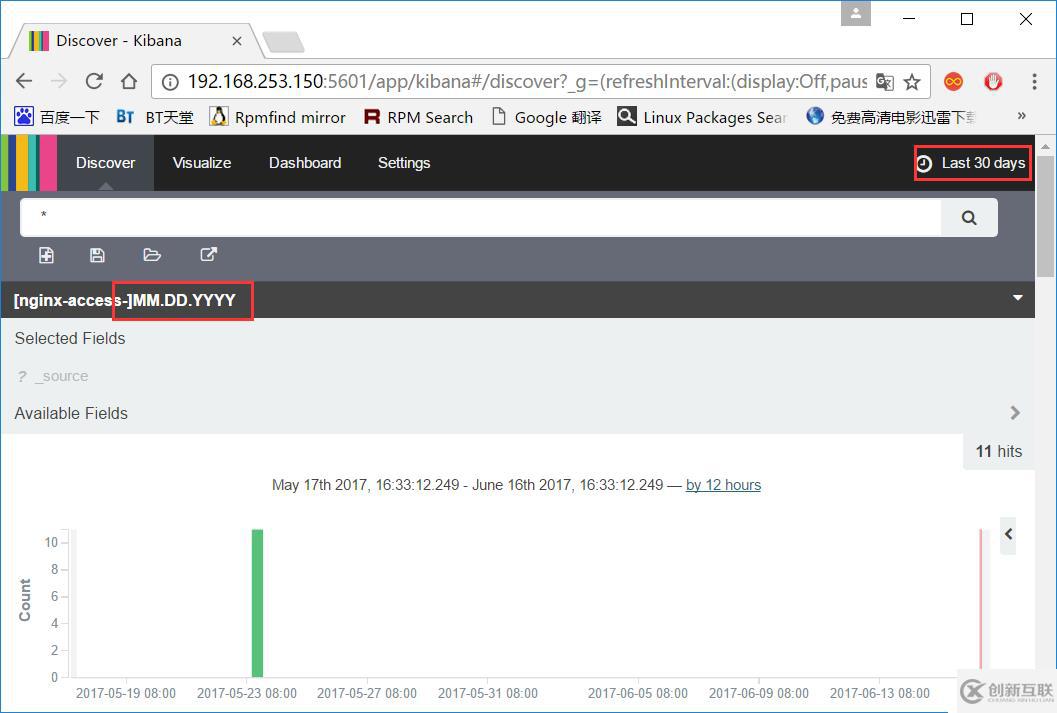The image size is (1057, 713).
Task: Click the Selected Fields heading
Action: click(70, 338)
